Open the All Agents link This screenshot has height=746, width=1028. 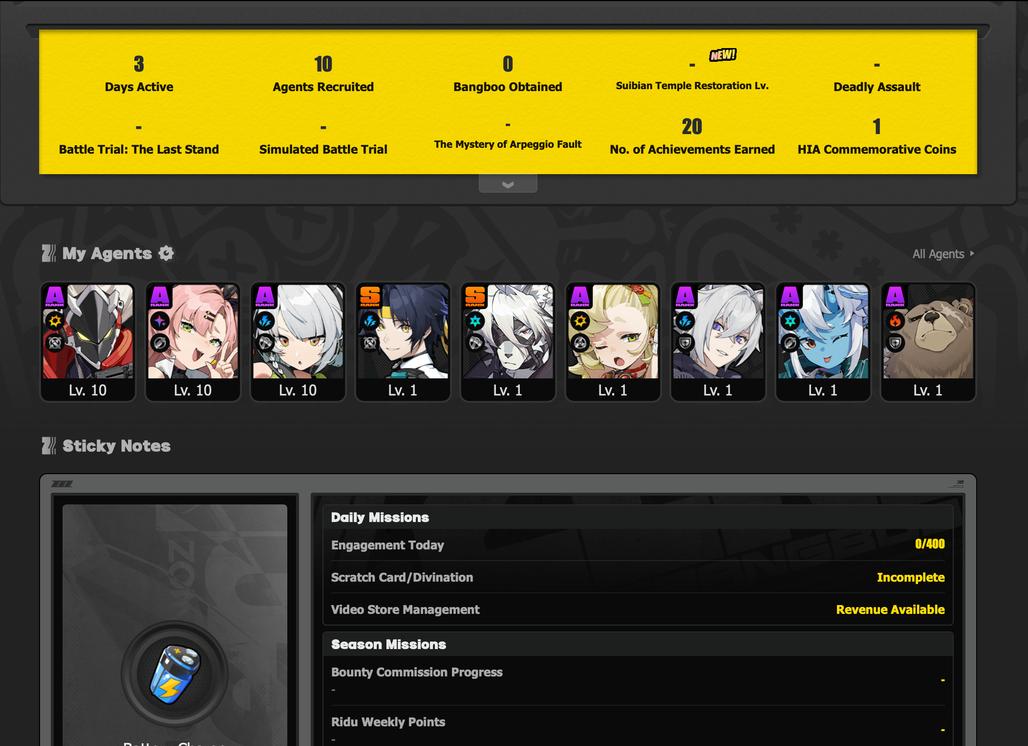click(943, 254)
